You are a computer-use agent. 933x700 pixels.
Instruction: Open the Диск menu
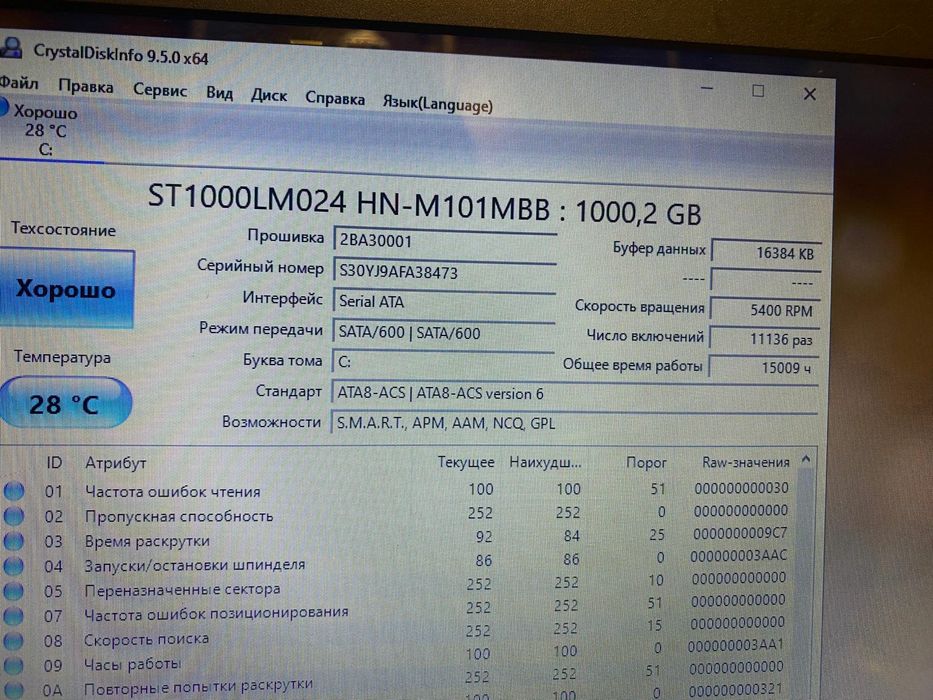[x=269, y=95]
